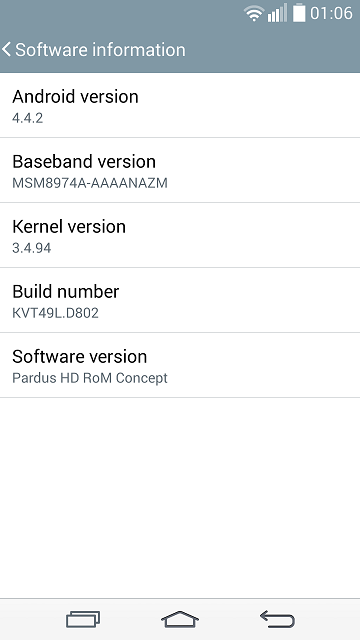Tap the 4.4.2 version value
Image resolution: width=360 pixels, height=640 pixels.
coord(27,118)
